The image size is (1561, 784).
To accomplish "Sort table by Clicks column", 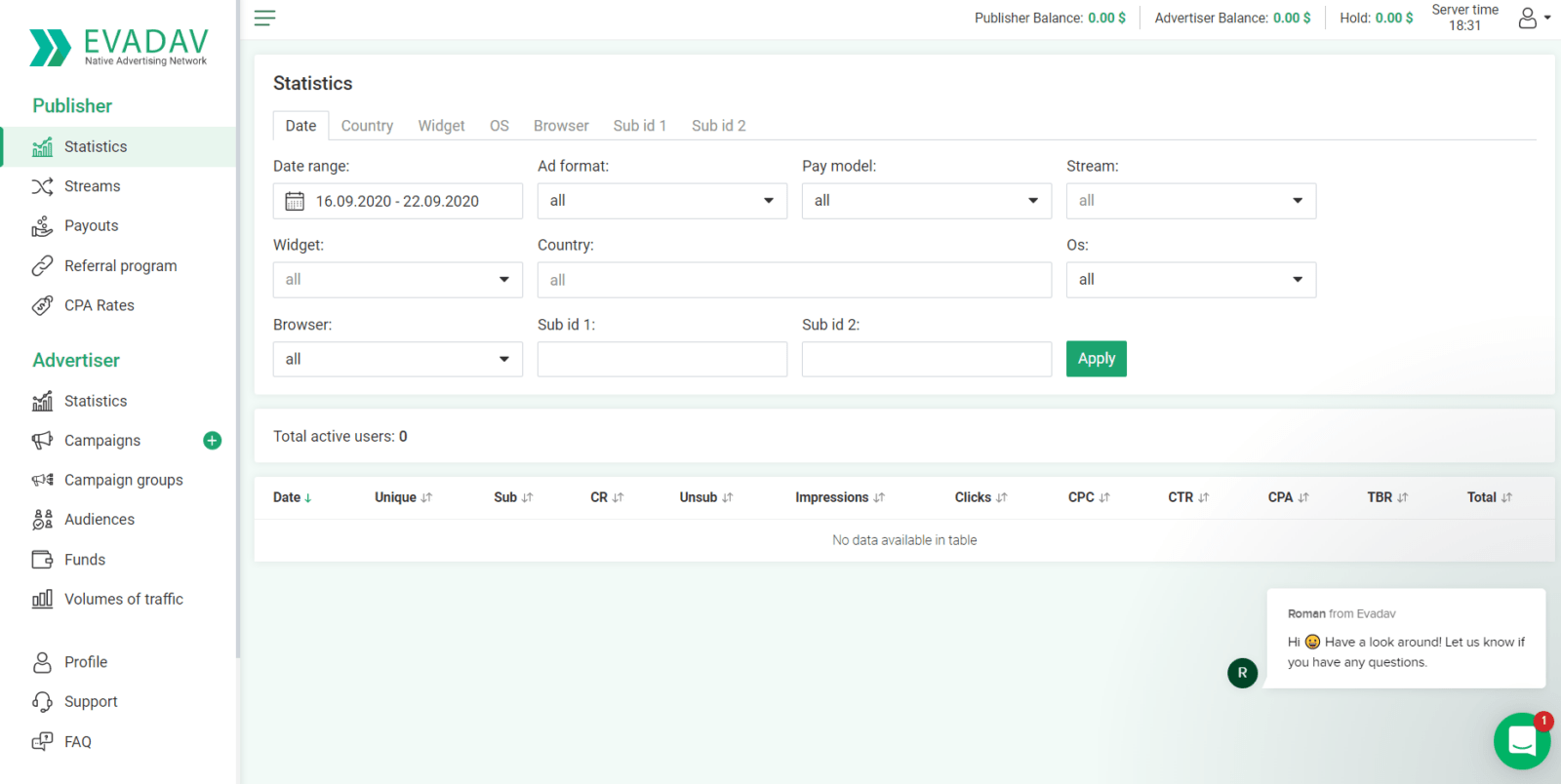I will pos(980,497).
